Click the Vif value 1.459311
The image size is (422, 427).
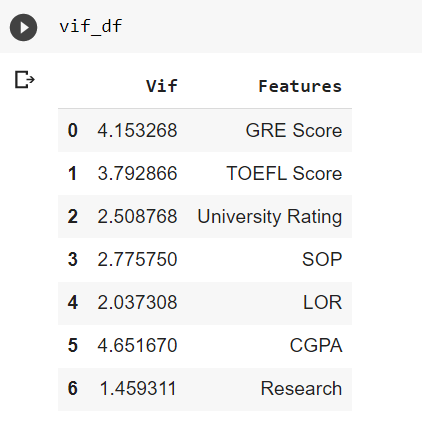click(x=138, y=388)
